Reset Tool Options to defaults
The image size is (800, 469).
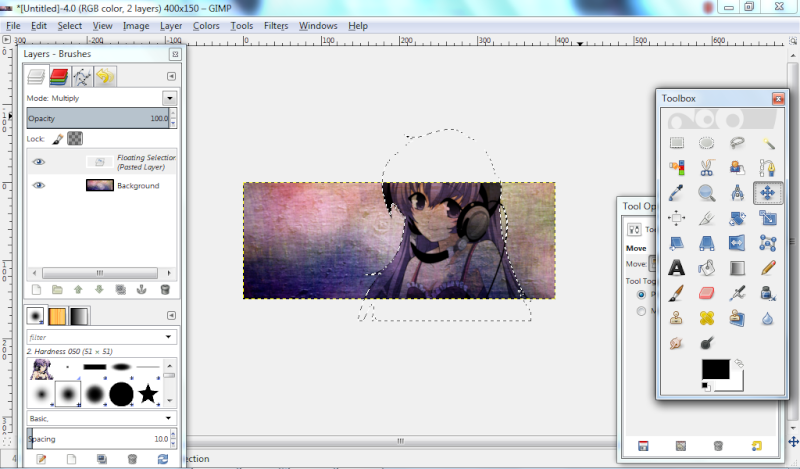click(x=757, y=446)
